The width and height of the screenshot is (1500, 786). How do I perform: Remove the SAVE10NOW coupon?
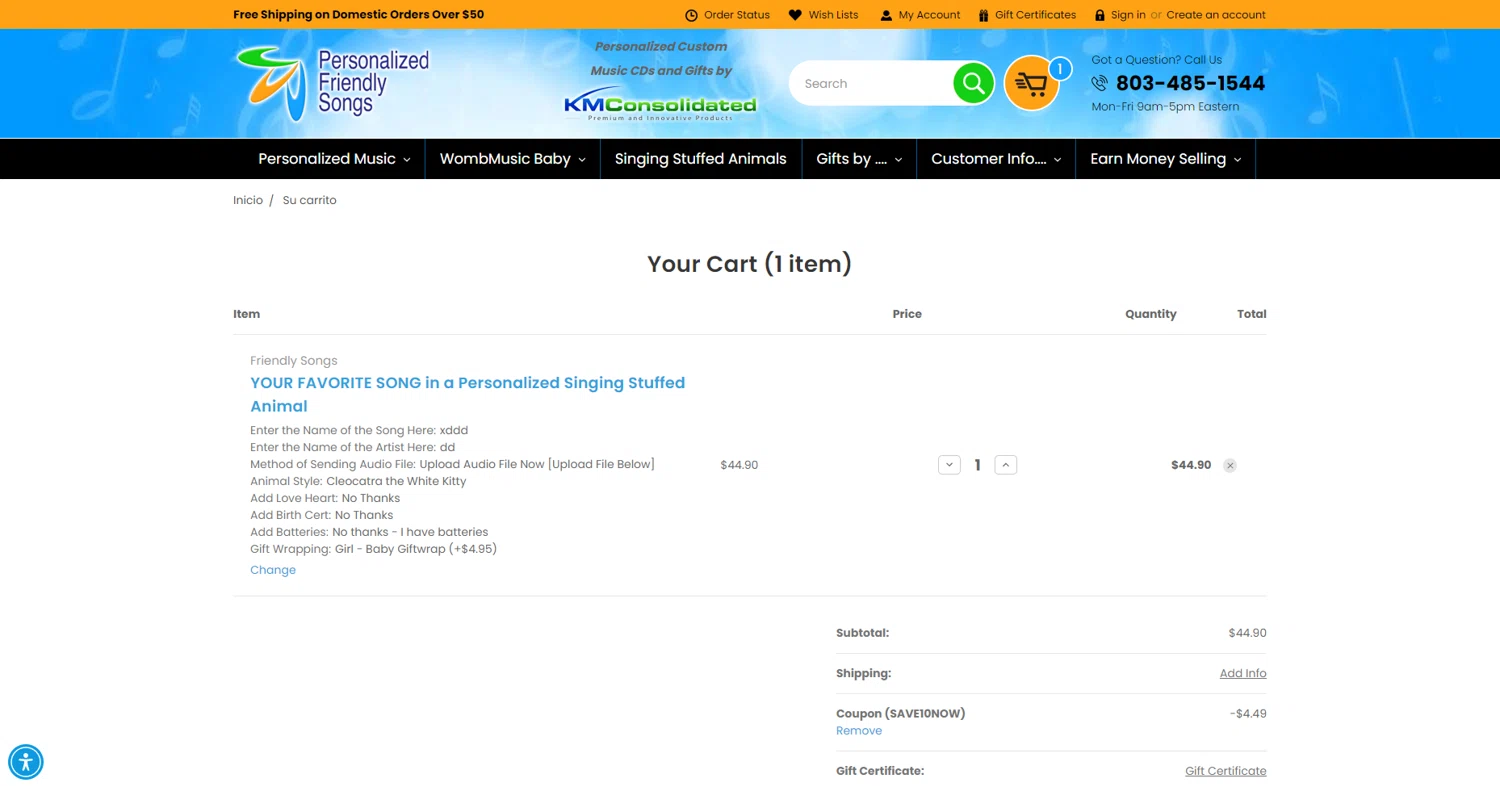coord(859,731)
